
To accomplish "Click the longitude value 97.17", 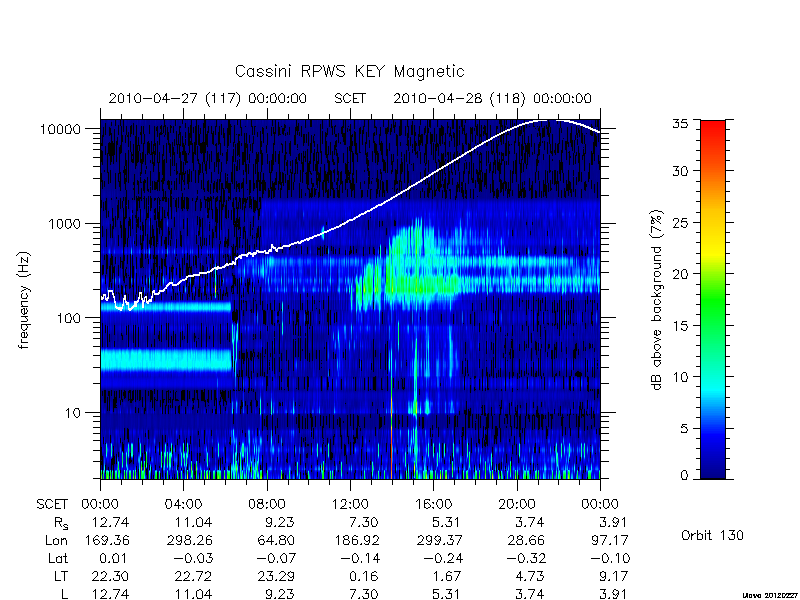I will (609, 540).
